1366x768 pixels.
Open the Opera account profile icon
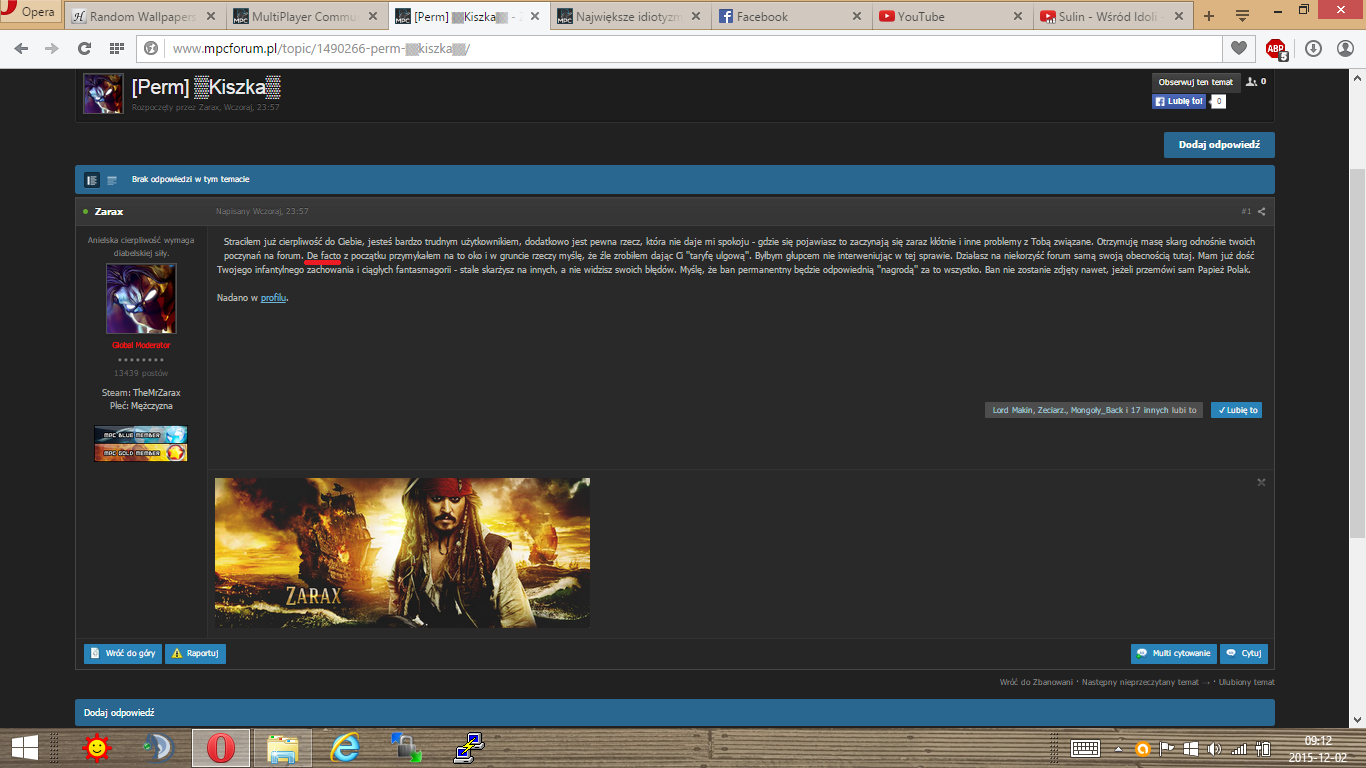pos(1343,48)
